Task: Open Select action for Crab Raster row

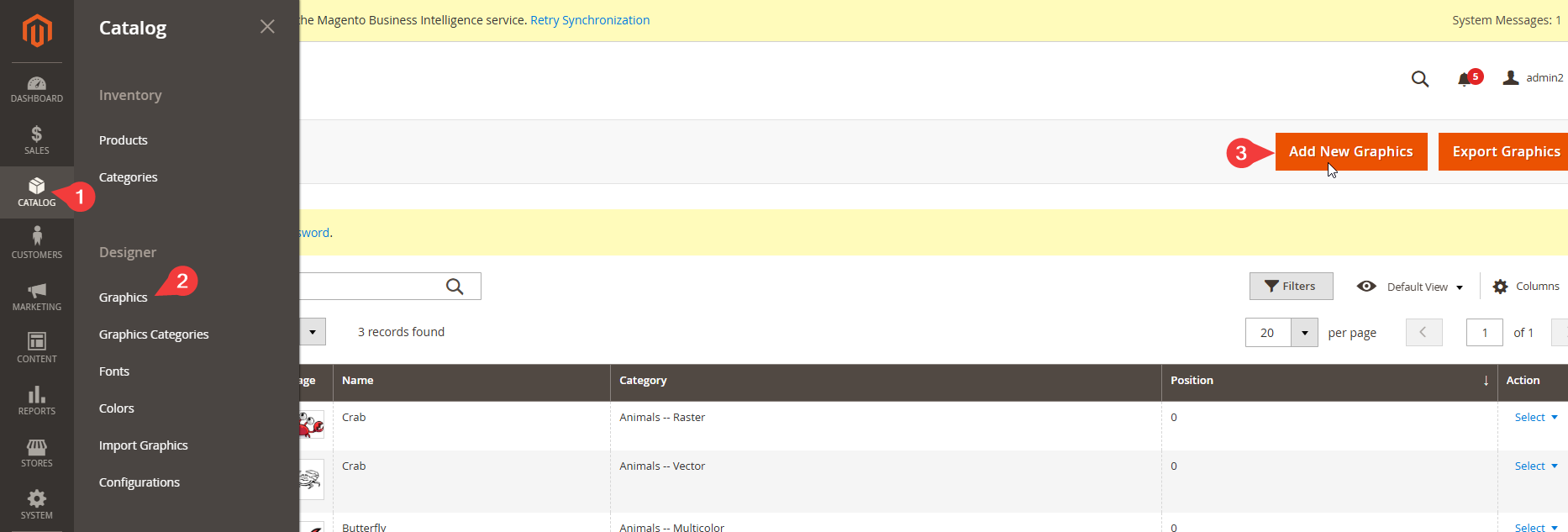Action: (x=1535, y=418)
